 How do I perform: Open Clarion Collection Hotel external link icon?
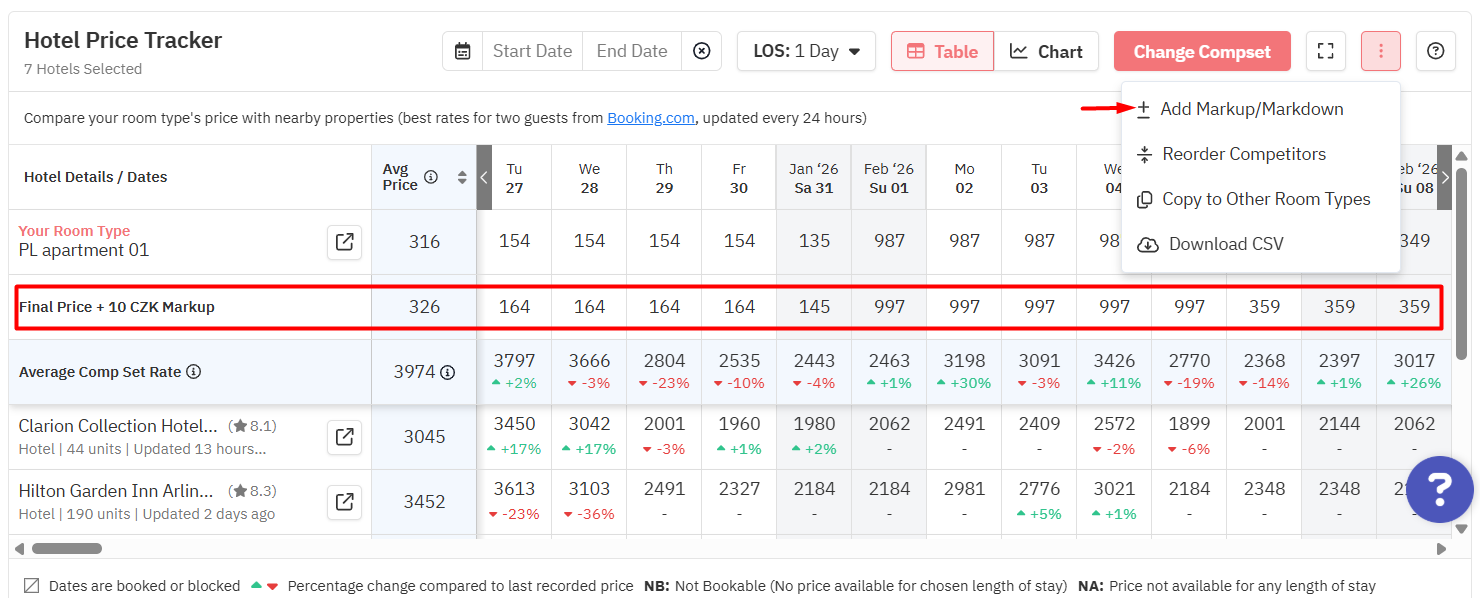pos(344,437)
